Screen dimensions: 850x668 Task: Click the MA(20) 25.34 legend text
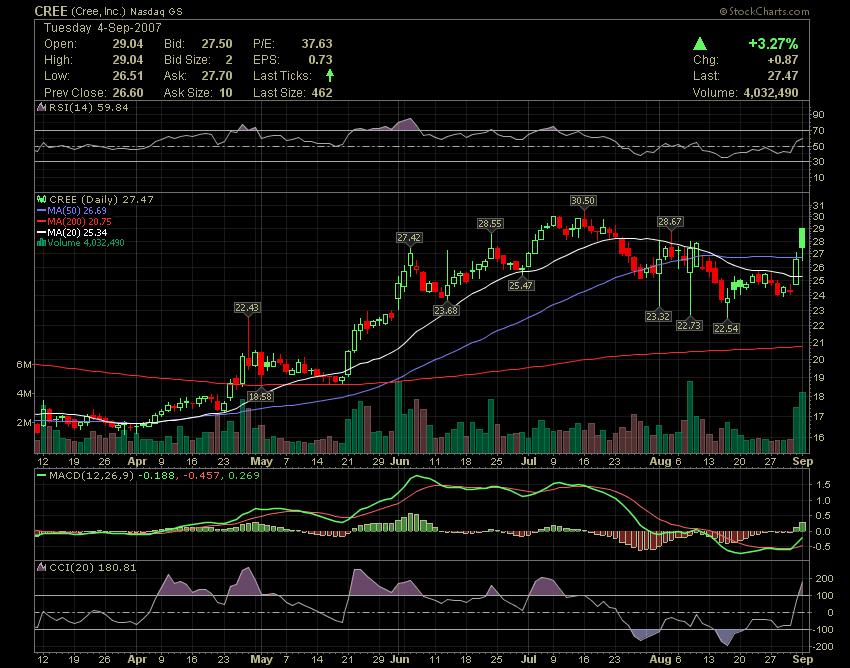77,233
